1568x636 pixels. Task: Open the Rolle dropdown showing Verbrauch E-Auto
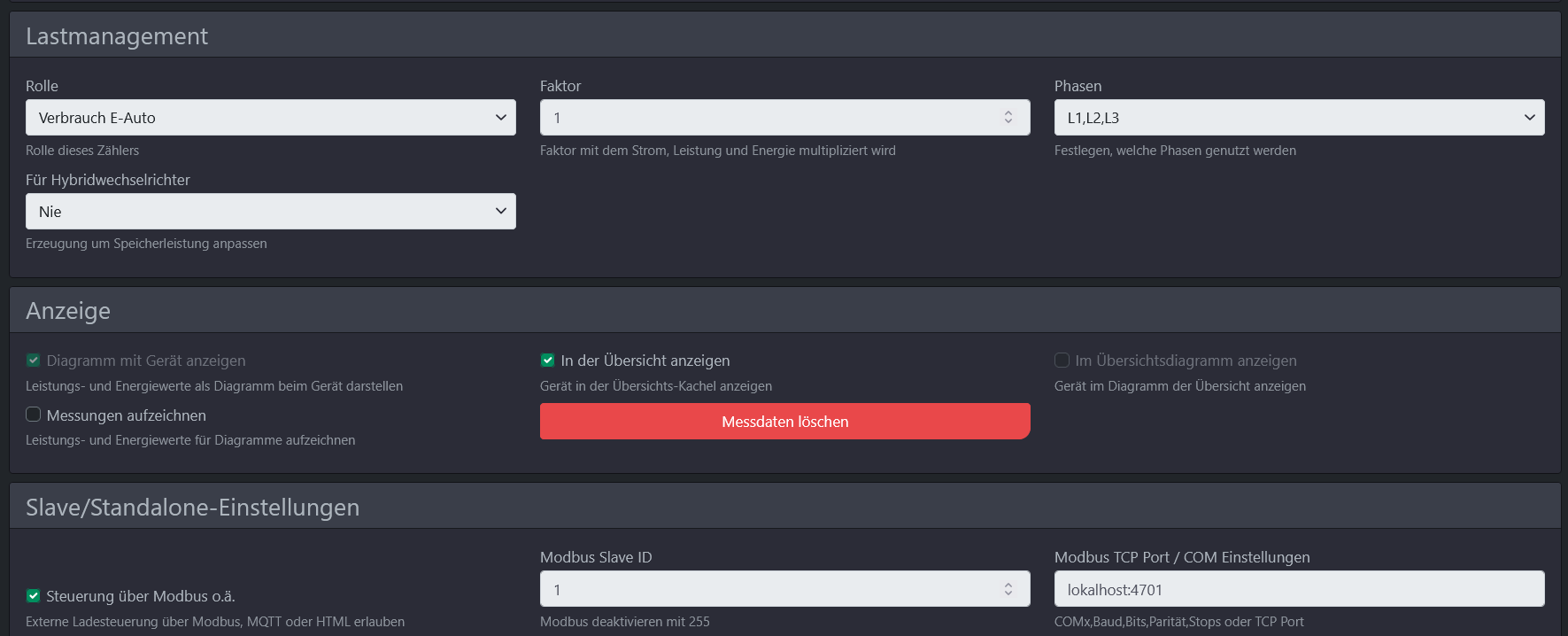tap(270, 118)
